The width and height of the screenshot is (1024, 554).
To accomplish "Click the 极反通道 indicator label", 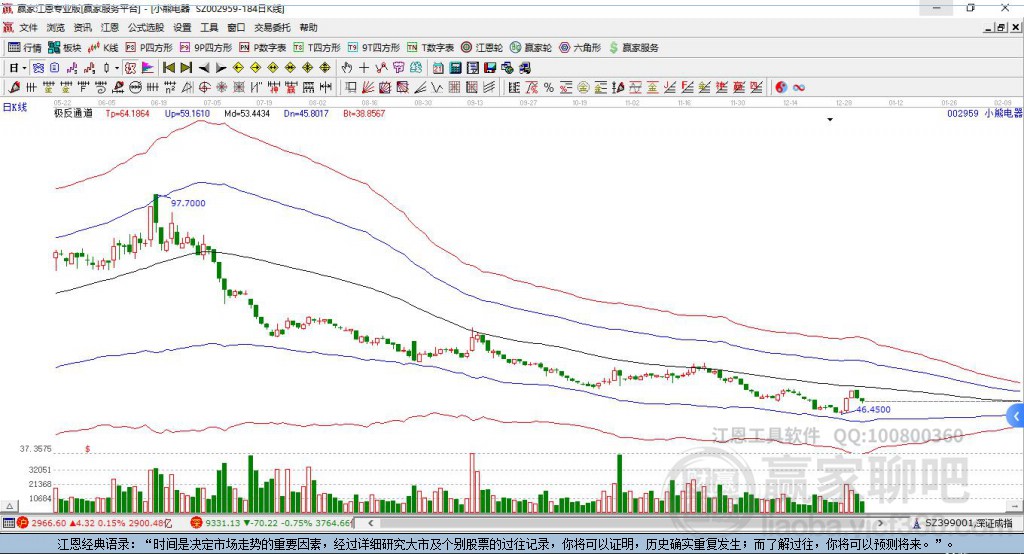I will (x=74, y=114).
